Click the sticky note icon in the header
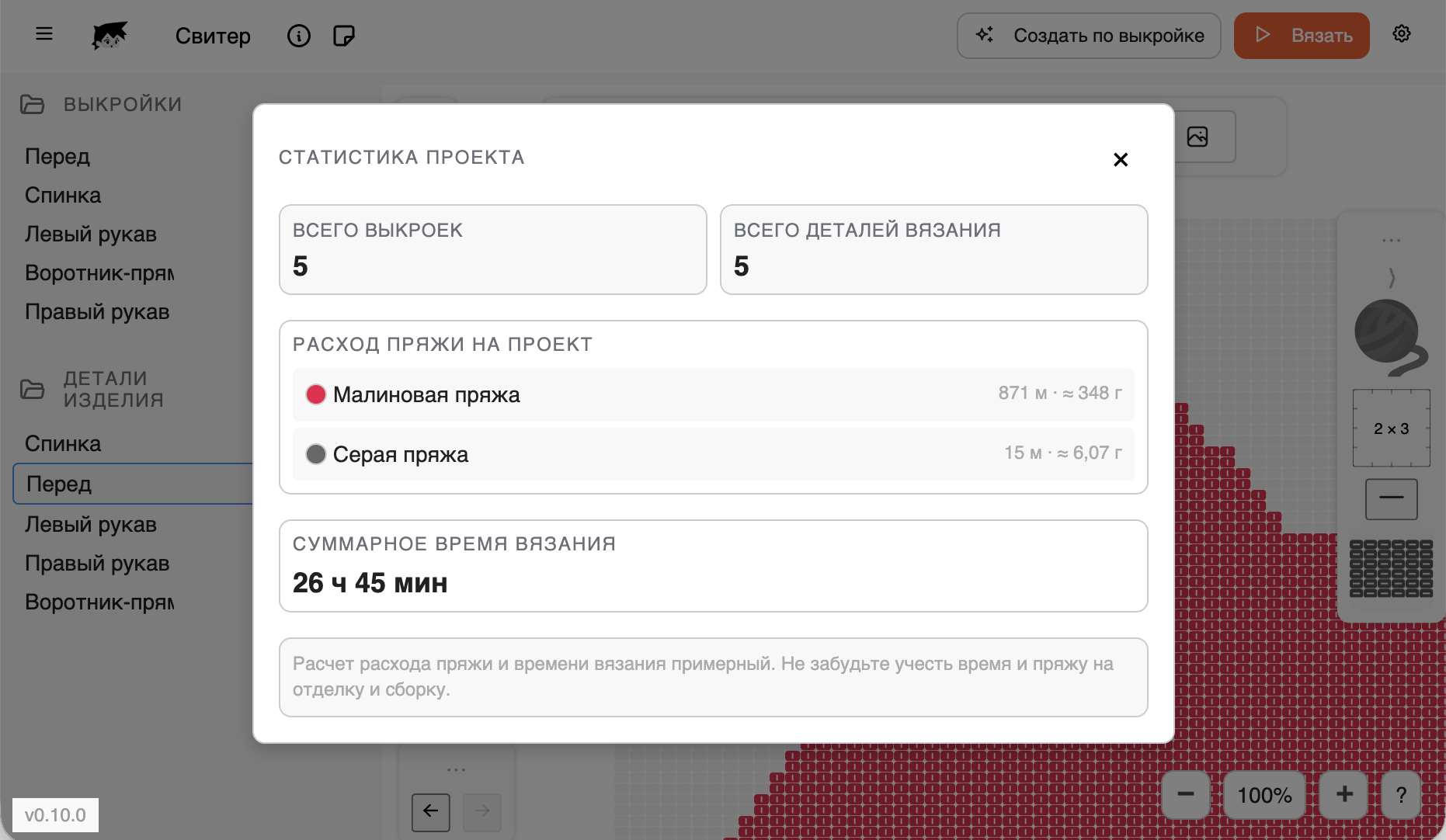This screenshot has height=840, width=1446. point(344,36)
